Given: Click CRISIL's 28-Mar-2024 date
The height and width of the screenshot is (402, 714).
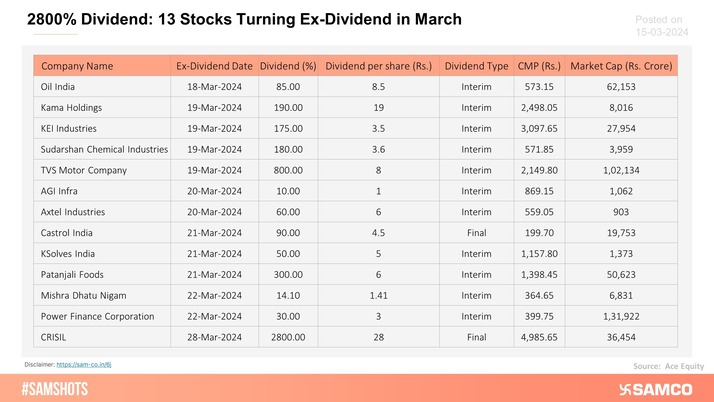Looking at the screenshot, I should pyautogui.click(x=214, y=337).
